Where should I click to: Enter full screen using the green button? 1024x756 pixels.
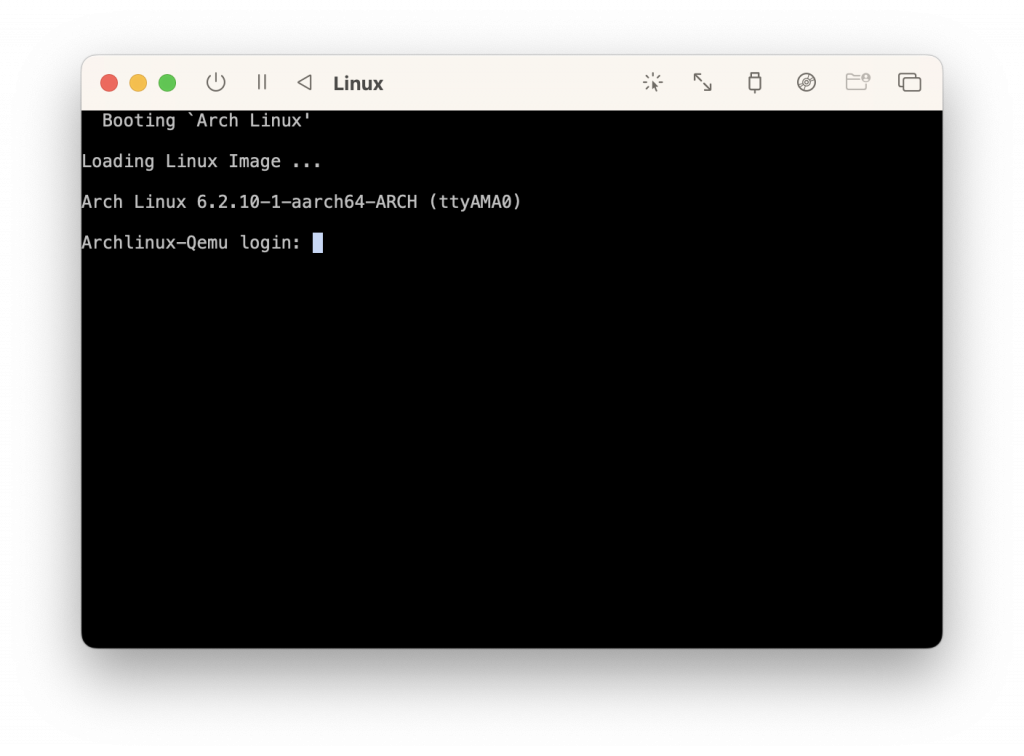[167, 83]
